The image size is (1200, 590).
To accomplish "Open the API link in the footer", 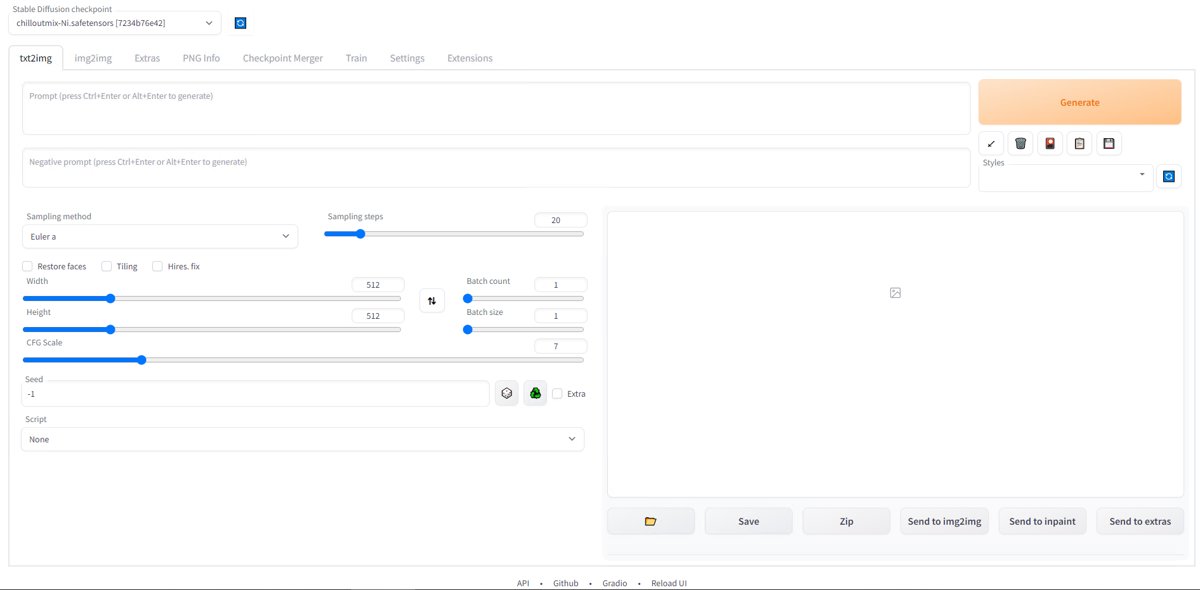I will (523, 583).
